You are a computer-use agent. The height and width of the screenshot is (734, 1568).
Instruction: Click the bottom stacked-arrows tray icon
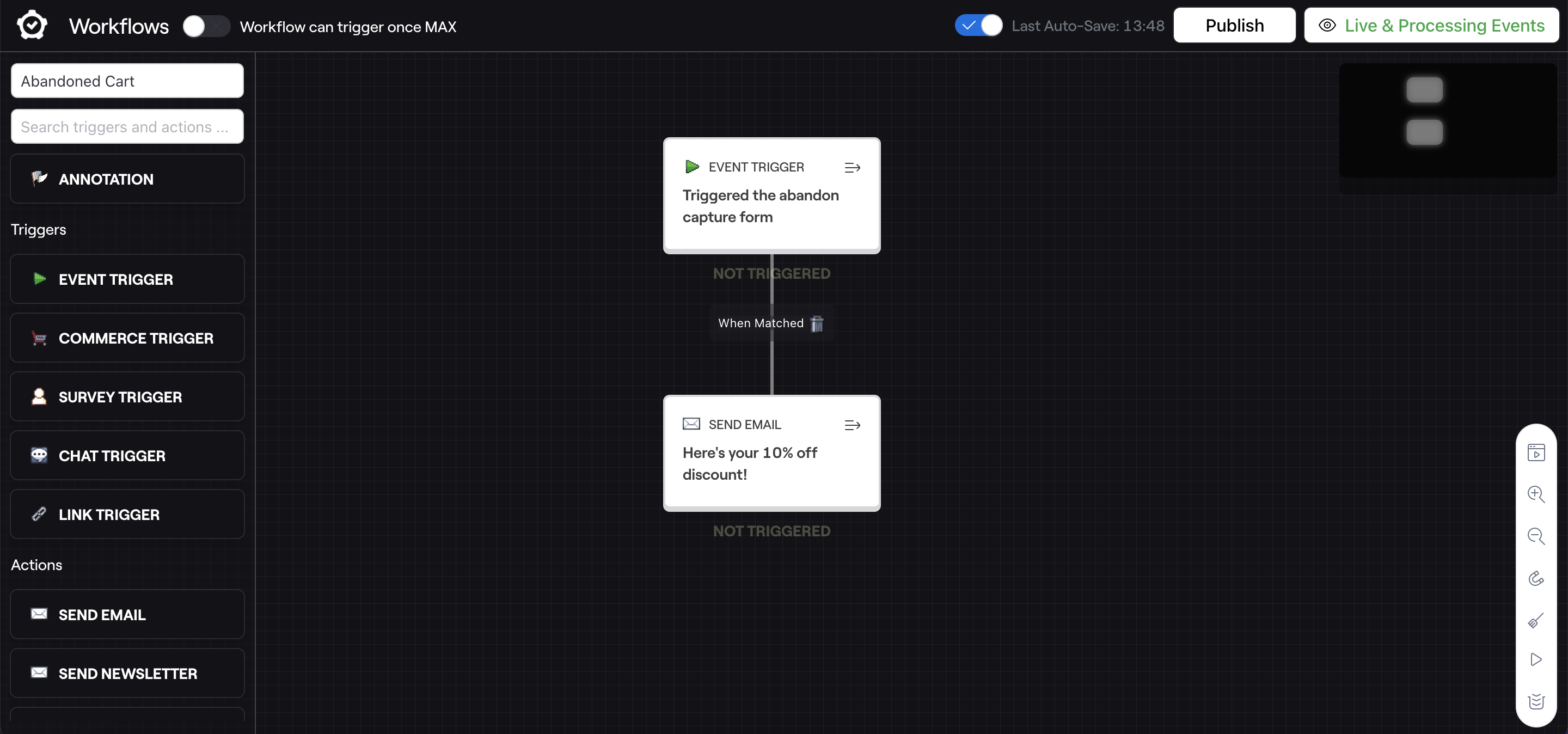(x=1536, y=701)
